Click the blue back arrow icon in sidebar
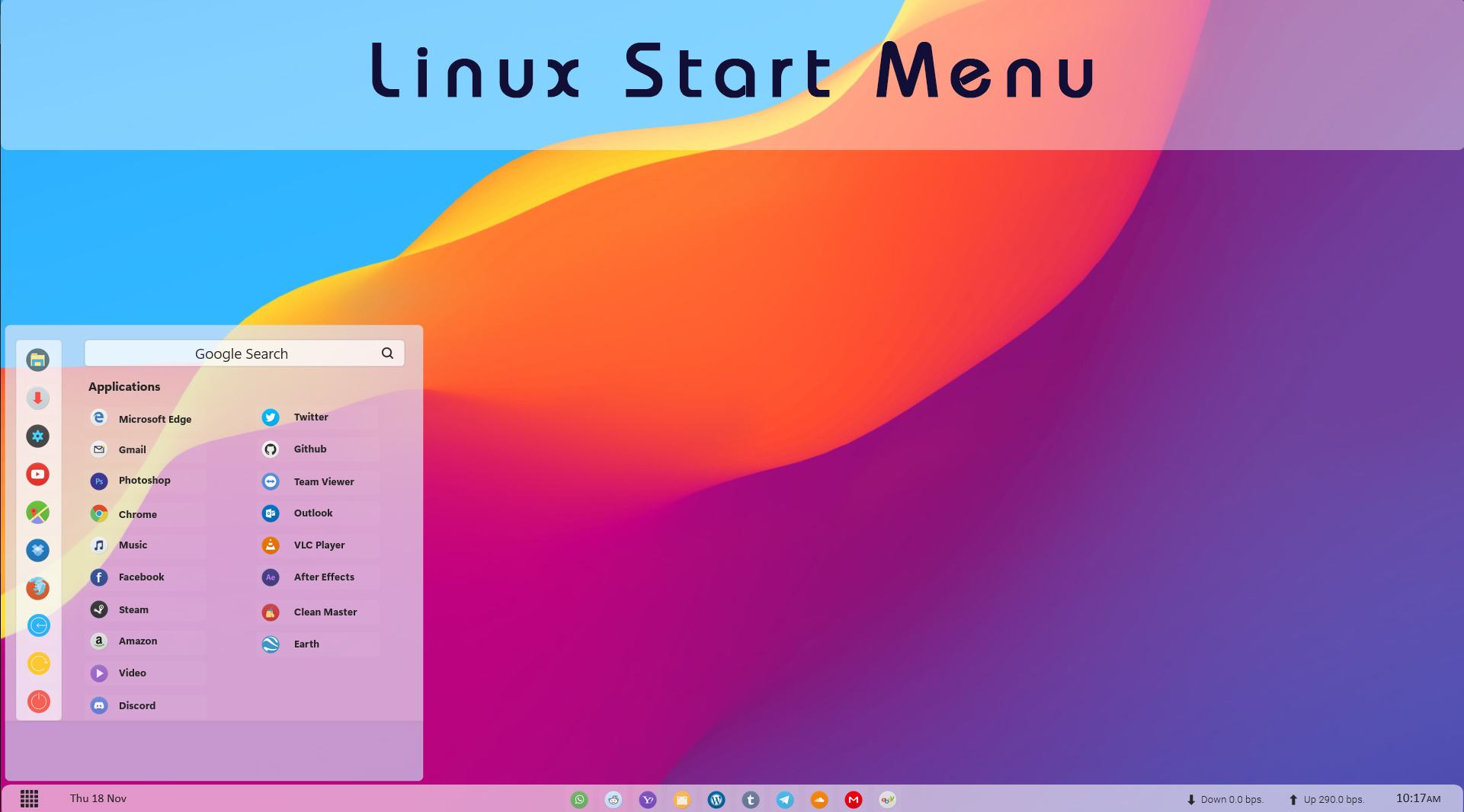The width and height of the screenshot is (1464, 812). pyautogui.click(x=38, y=625)
